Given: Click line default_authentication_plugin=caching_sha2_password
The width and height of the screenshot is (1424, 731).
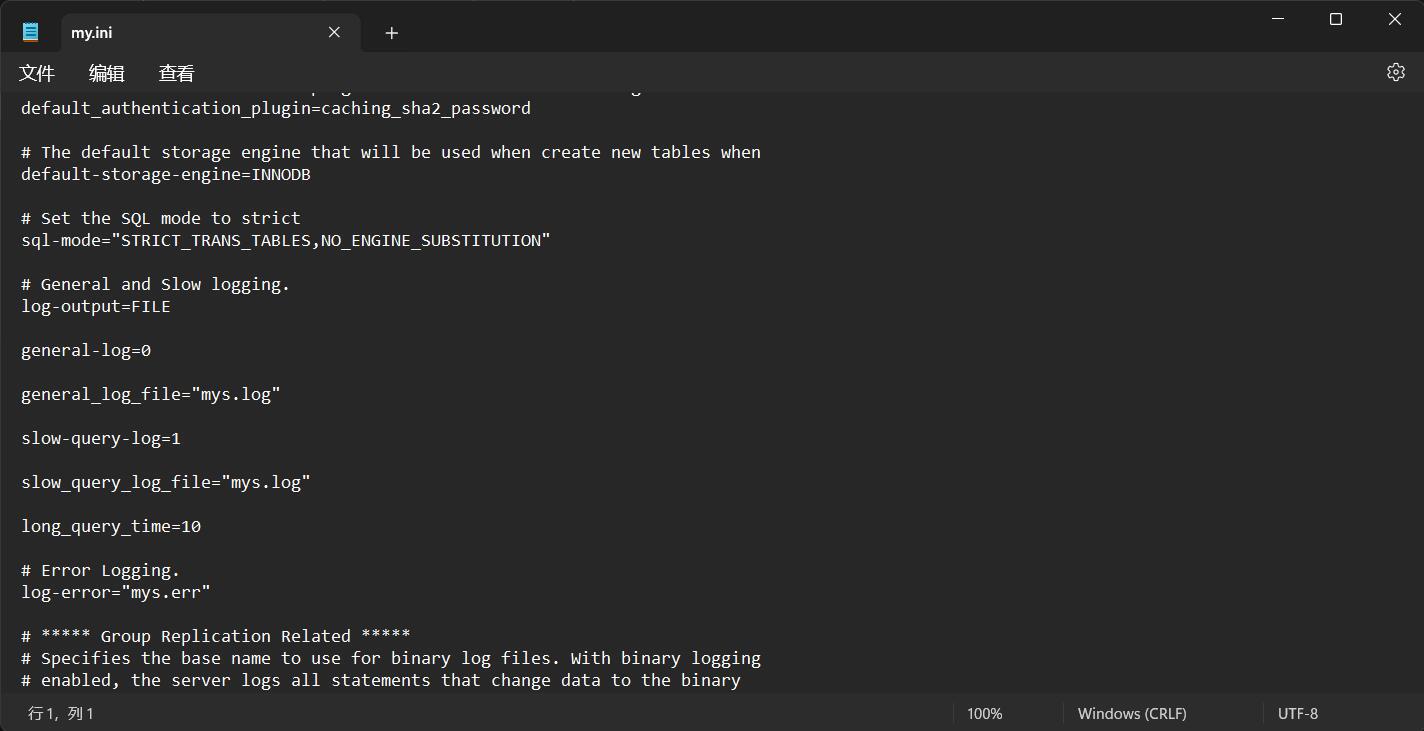Looking at the screenshot, I should coord(276,108).
